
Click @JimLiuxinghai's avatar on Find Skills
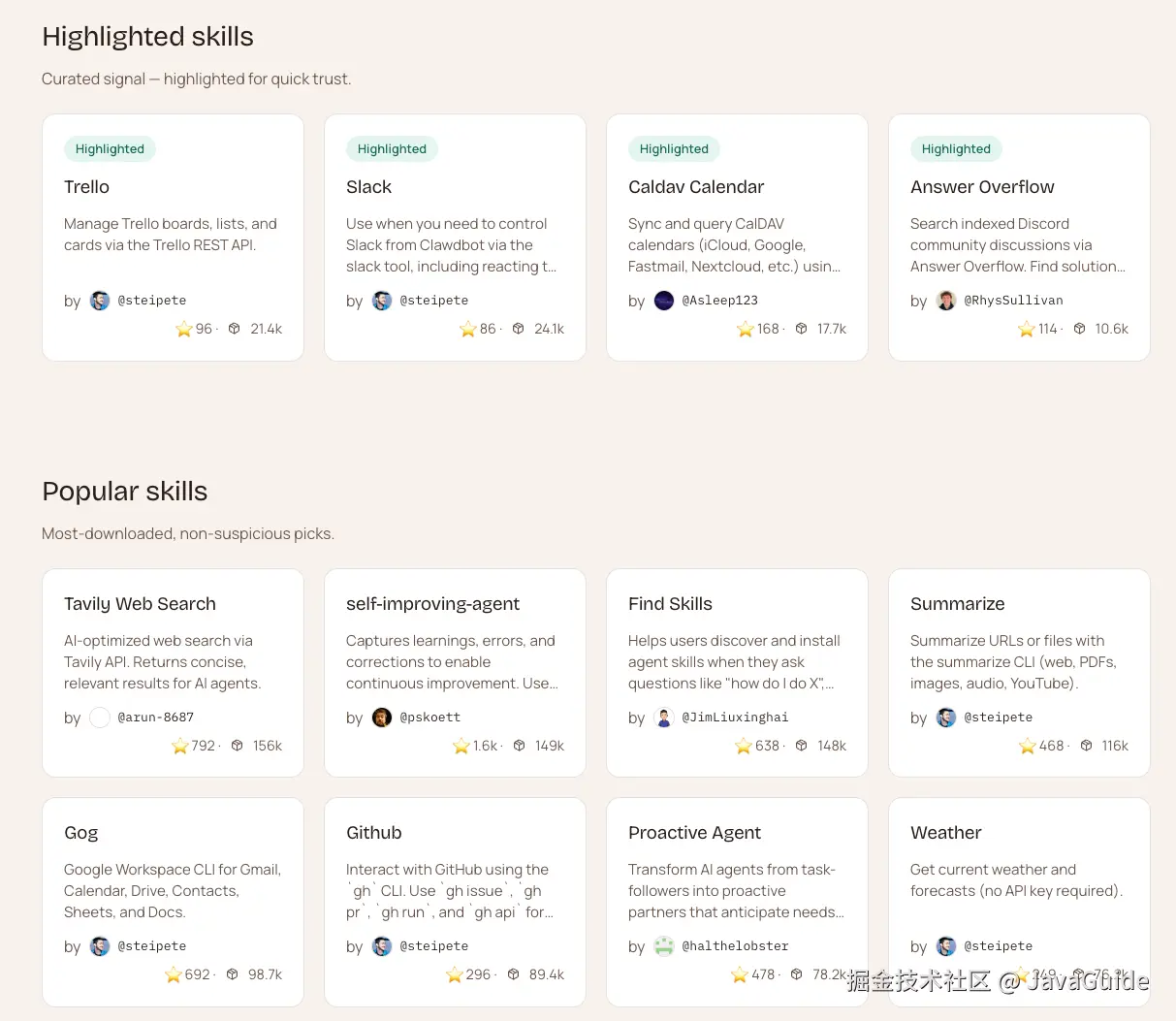pos(664,718)
